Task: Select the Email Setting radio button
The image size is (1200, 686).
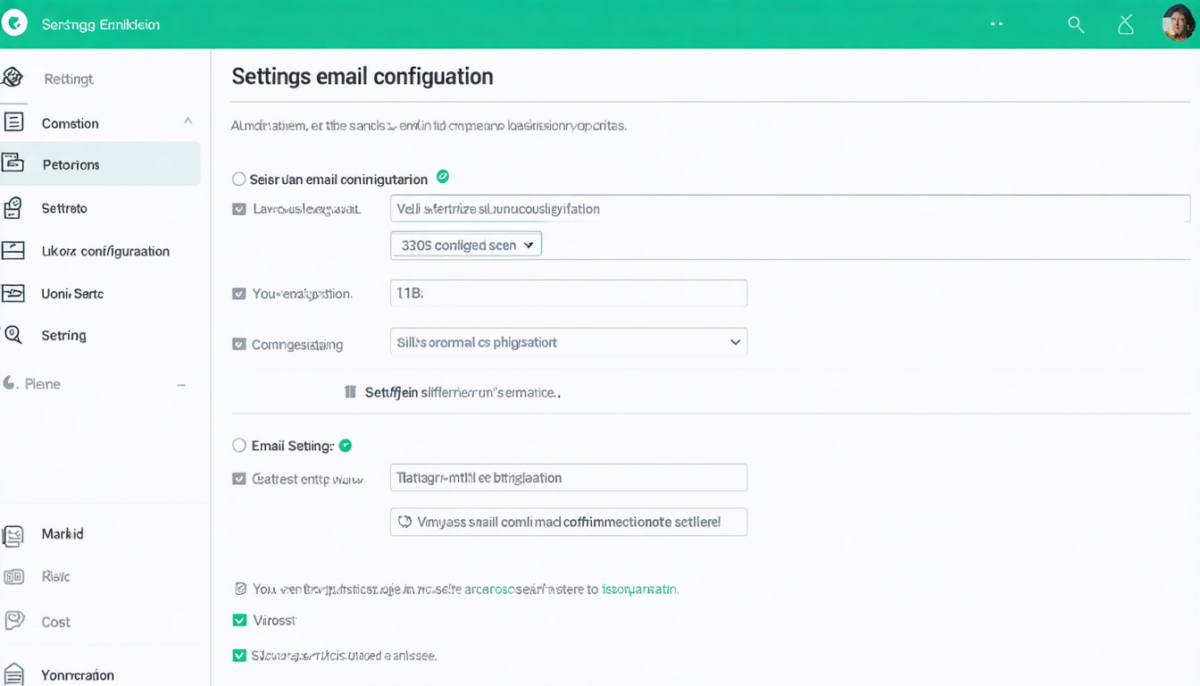Action: point(239,446)
